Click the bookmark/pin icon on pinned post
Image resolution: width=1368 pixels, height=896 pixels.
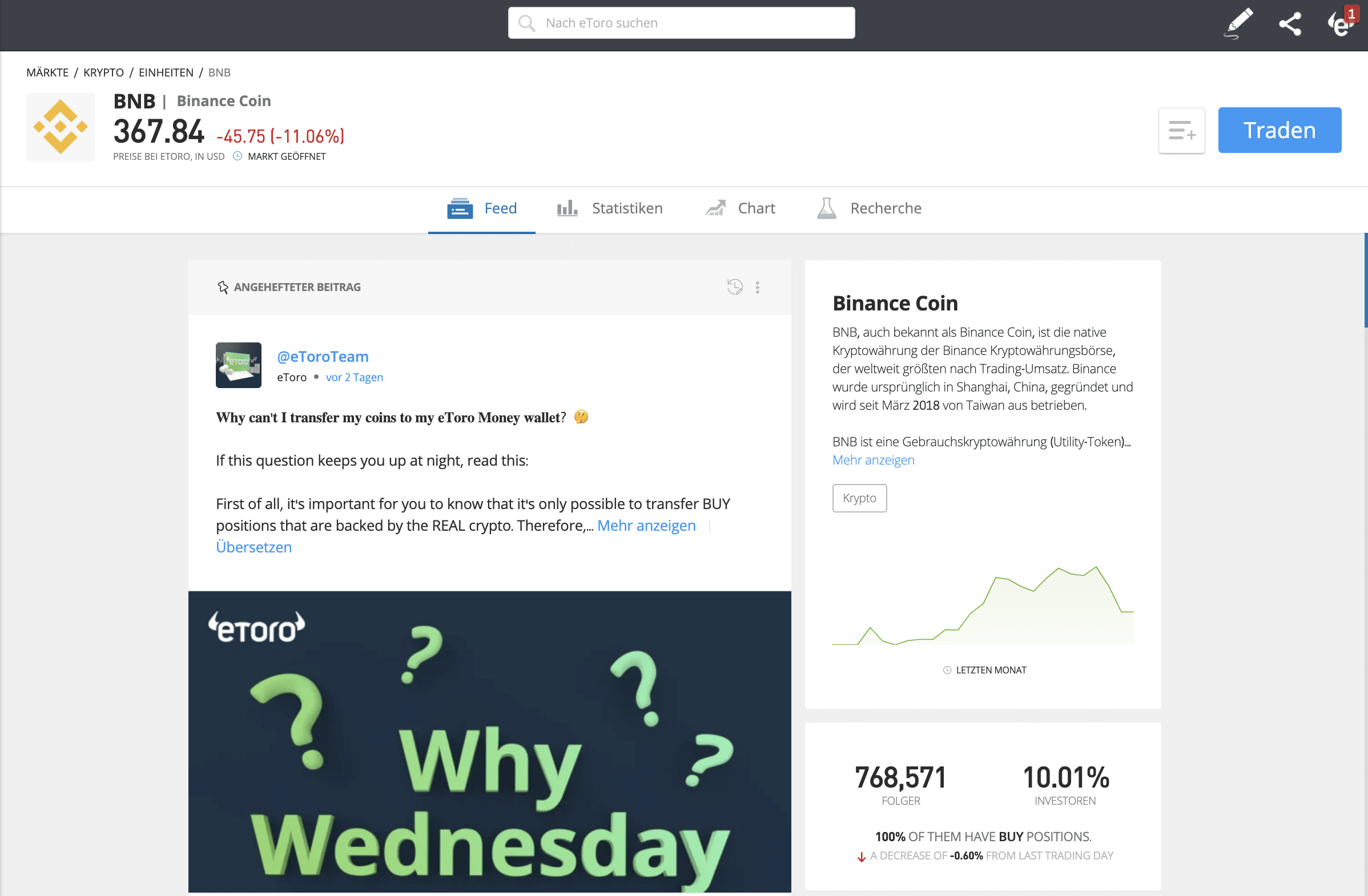[x=222, y=288]
